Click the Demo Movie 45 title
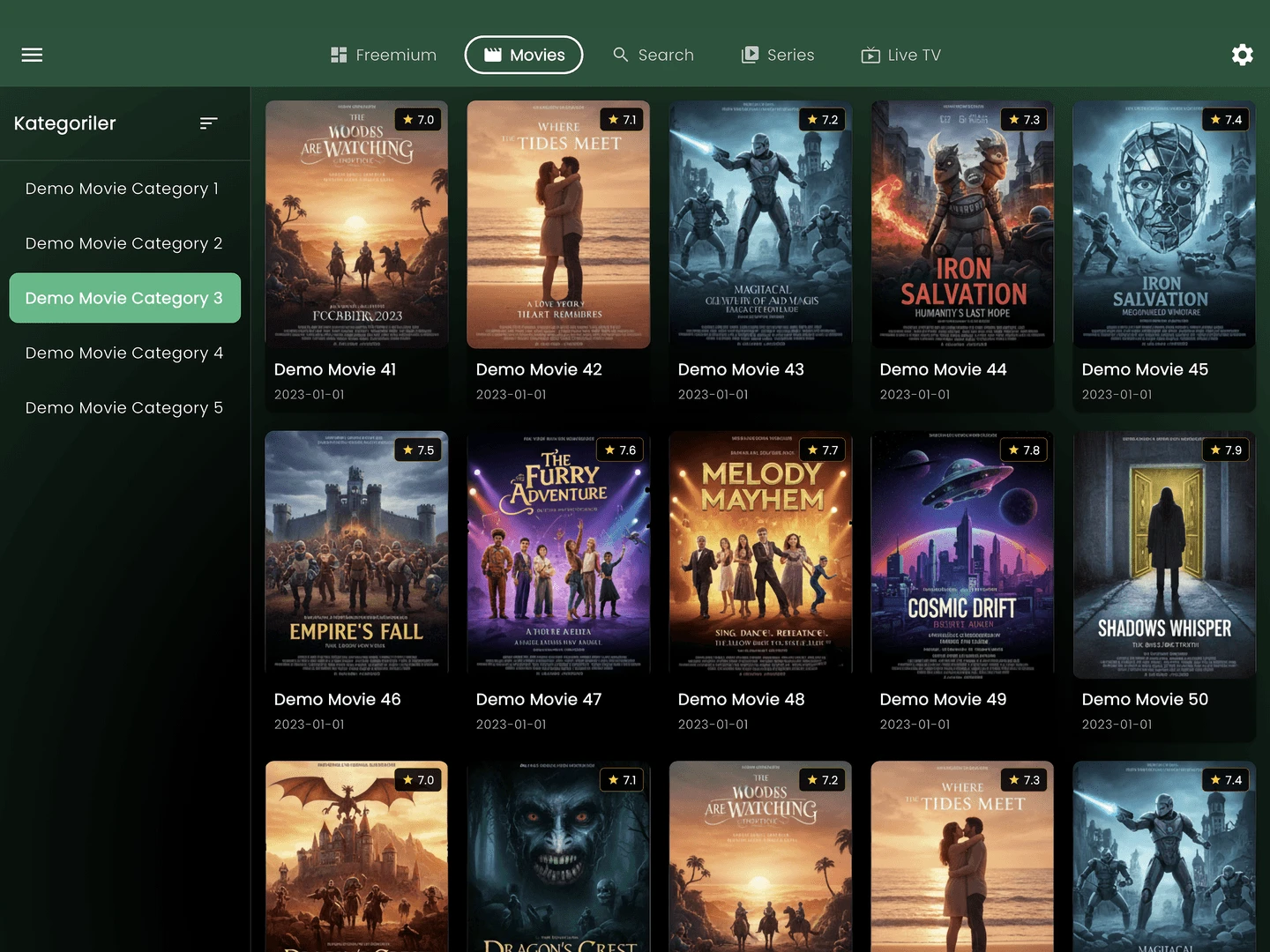Screen dimensions: 1270x952 coord(1145,369)
